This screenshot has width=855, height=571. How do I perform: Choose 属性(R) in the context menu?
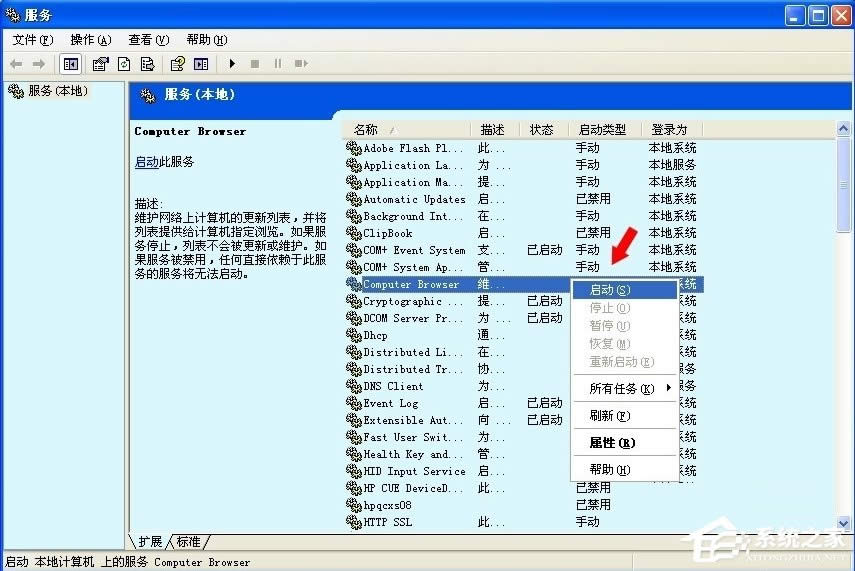pyautogui.click(x=624, y=443)
